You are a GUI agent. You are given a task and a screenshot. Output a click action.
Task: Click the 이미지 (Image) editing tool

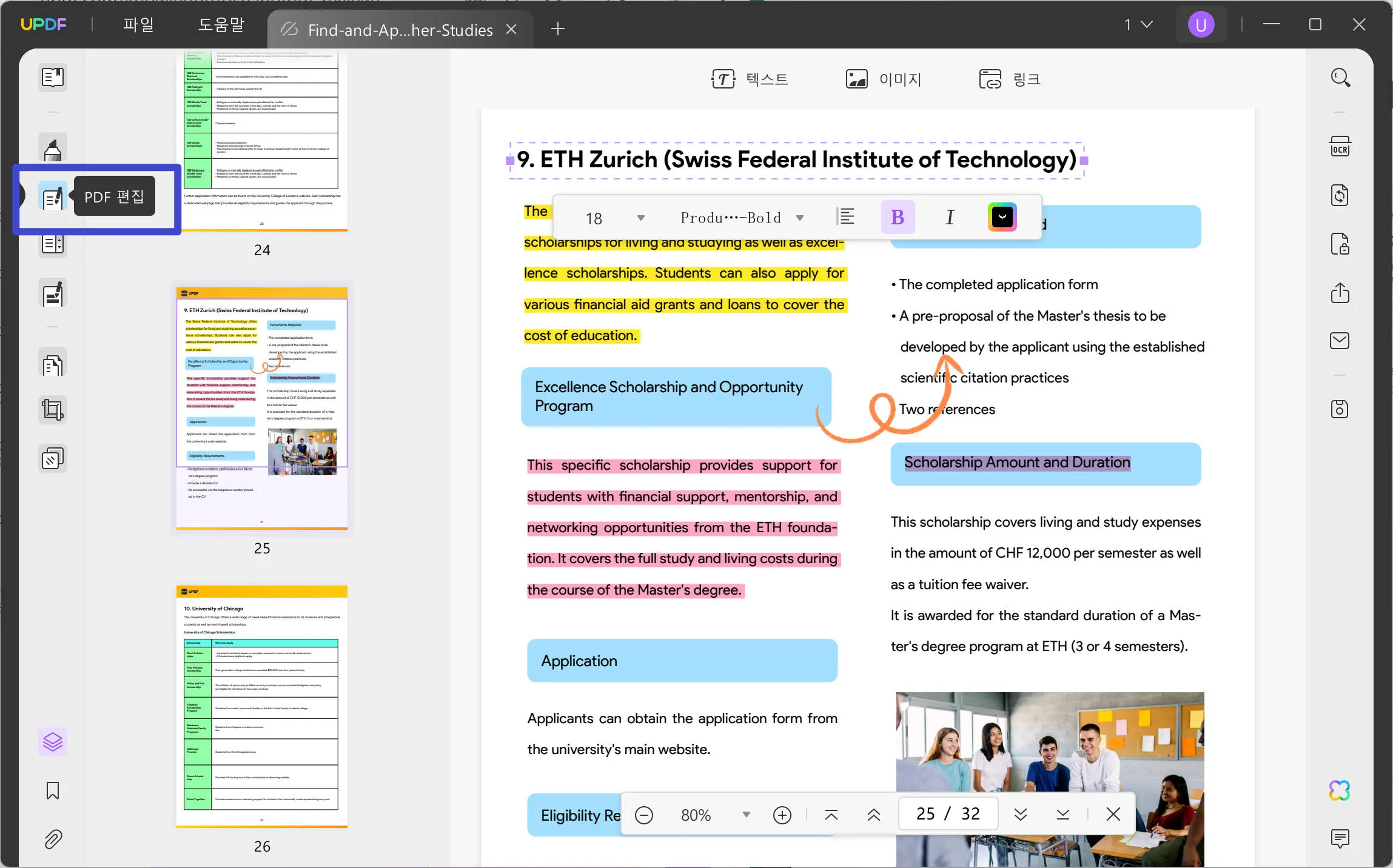[x=883, y=79]
